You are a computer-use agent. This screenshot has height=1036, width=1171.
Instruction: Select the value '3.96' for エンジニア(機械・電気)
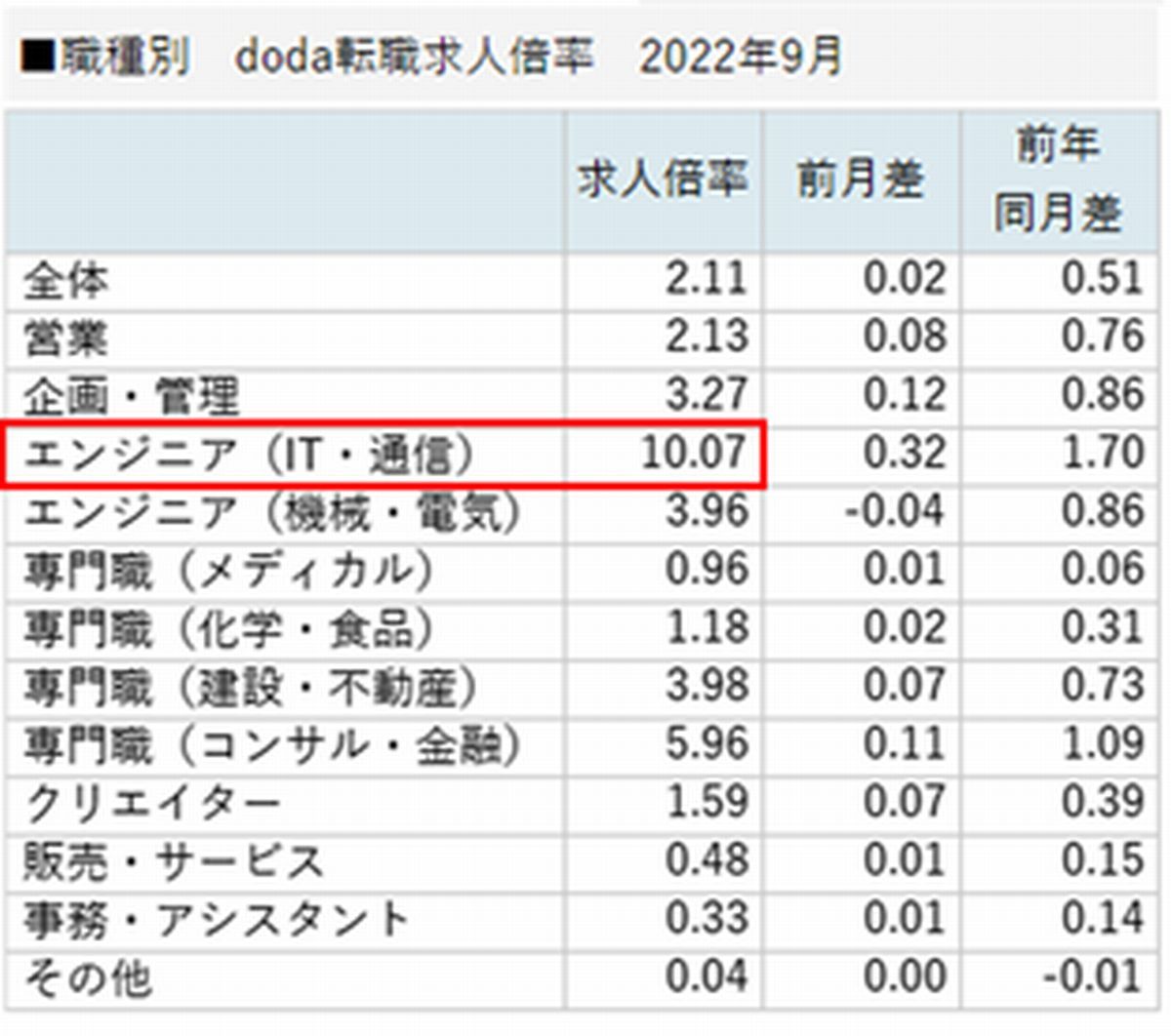(x=707, y=510)
